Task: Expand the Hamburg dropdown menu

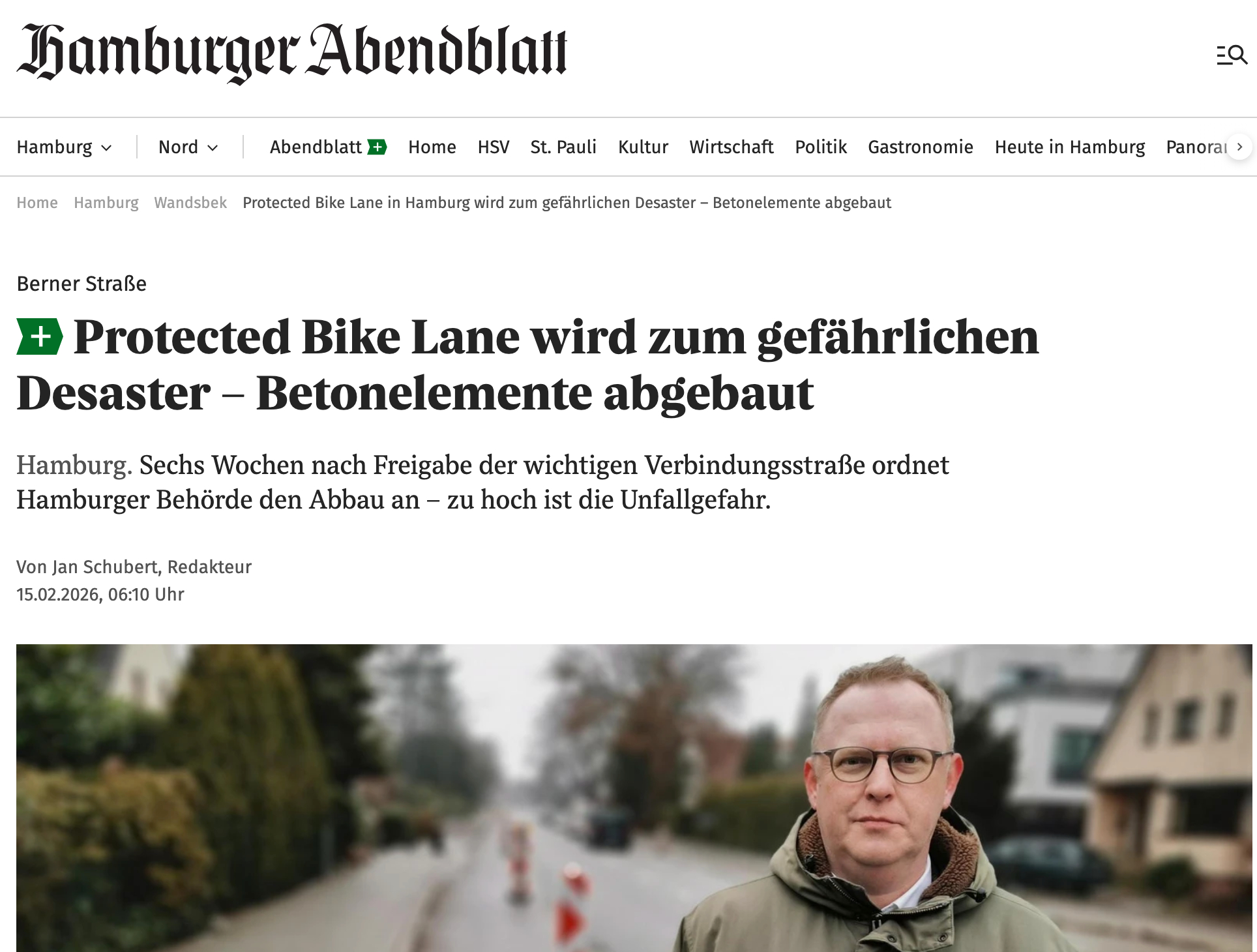Action: pyautogui.click(x=65, y=147)
